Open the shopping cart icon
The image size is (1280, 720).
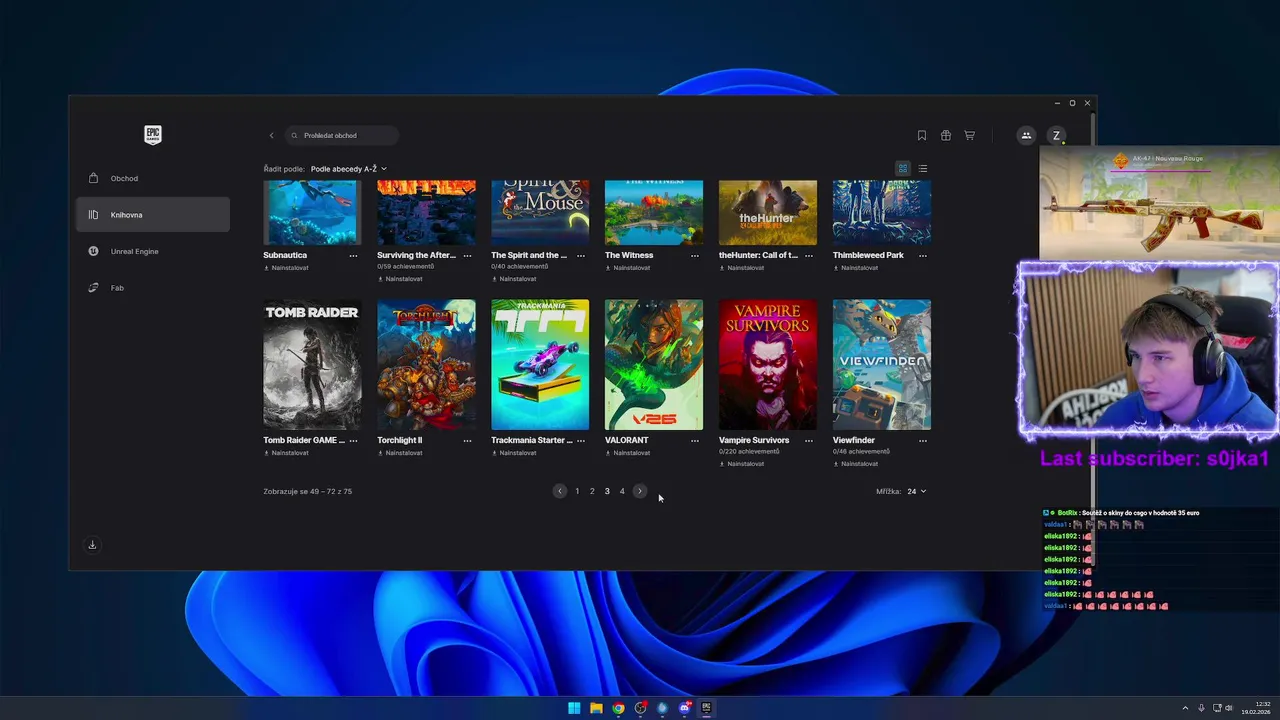coord(969,135)
